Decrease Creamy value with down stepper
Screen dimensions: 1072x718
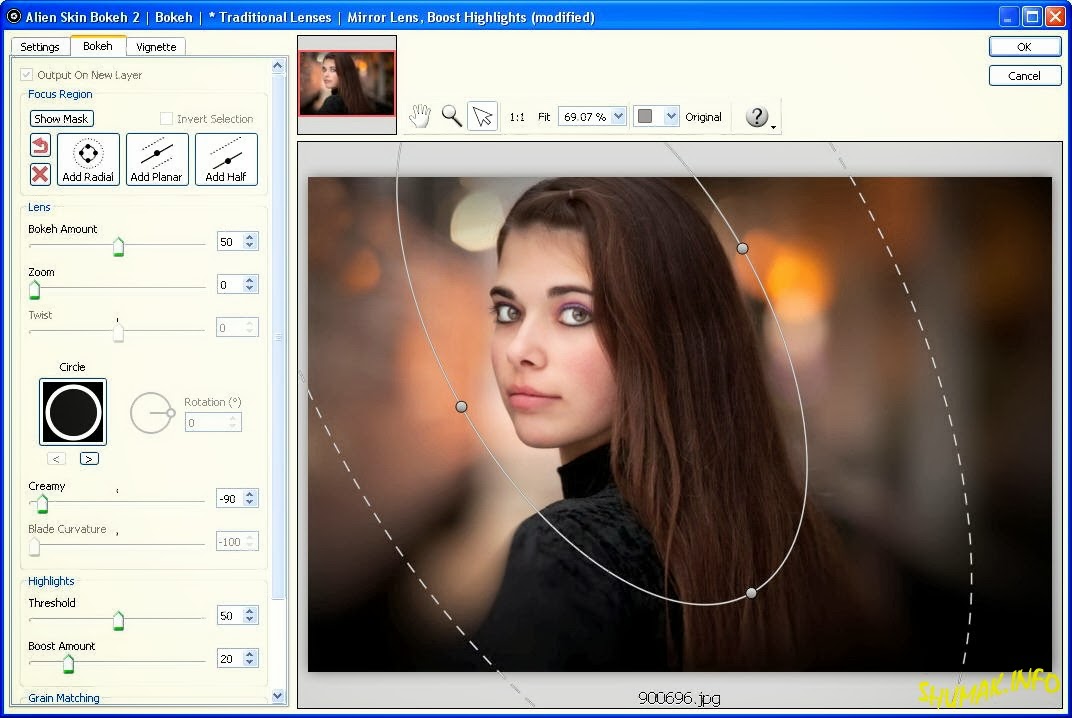(x=250, y=503)
